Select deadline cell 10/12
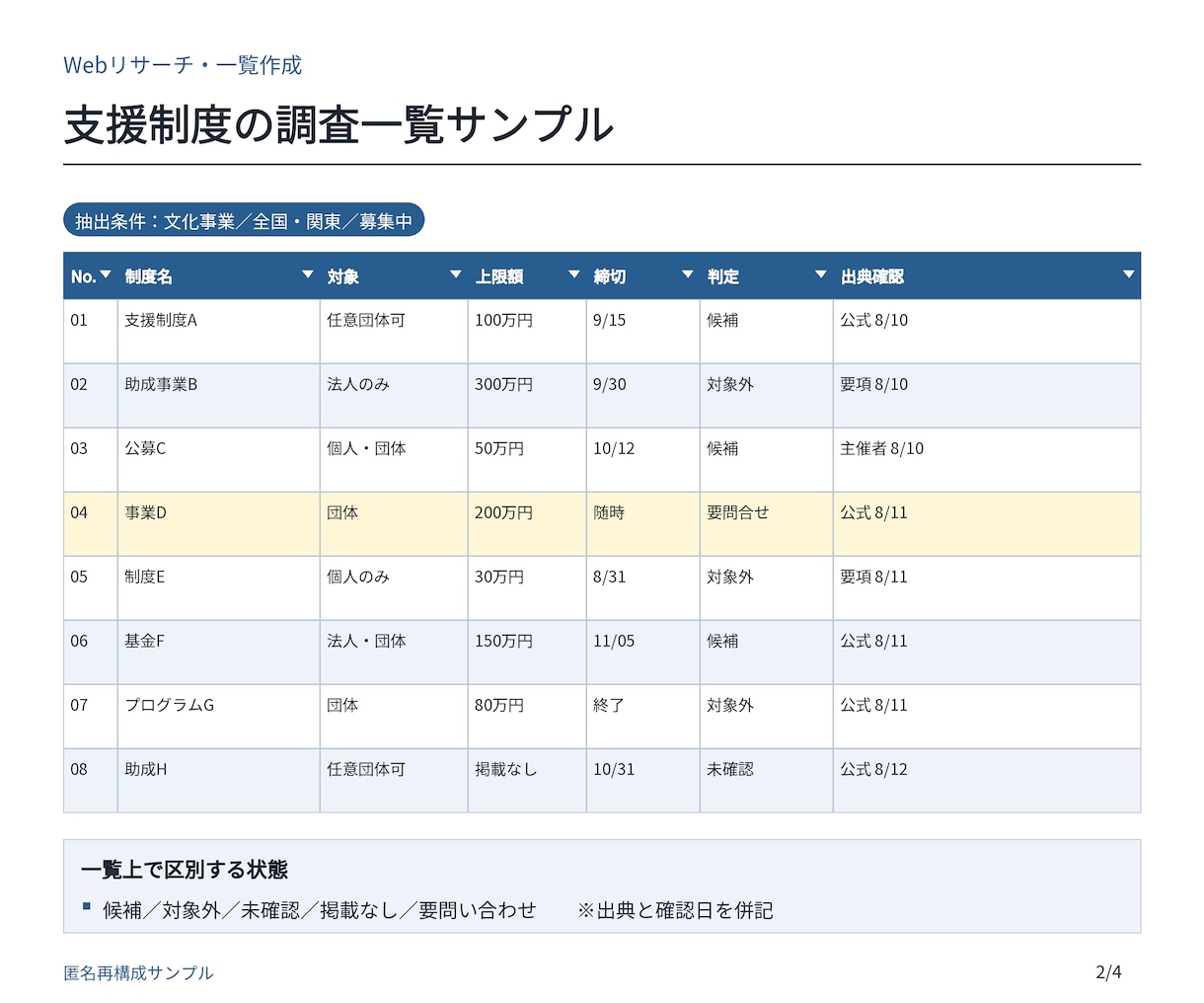The height and width of the screenshot is (1003, 1204). (643, 459)
